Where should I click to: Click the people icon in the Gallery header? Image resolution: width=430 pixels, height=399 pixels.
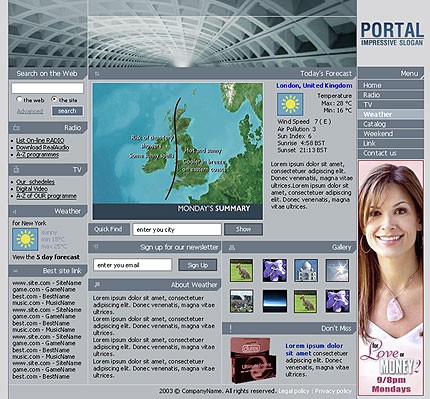pyautogui.click(x=232, y=247)
